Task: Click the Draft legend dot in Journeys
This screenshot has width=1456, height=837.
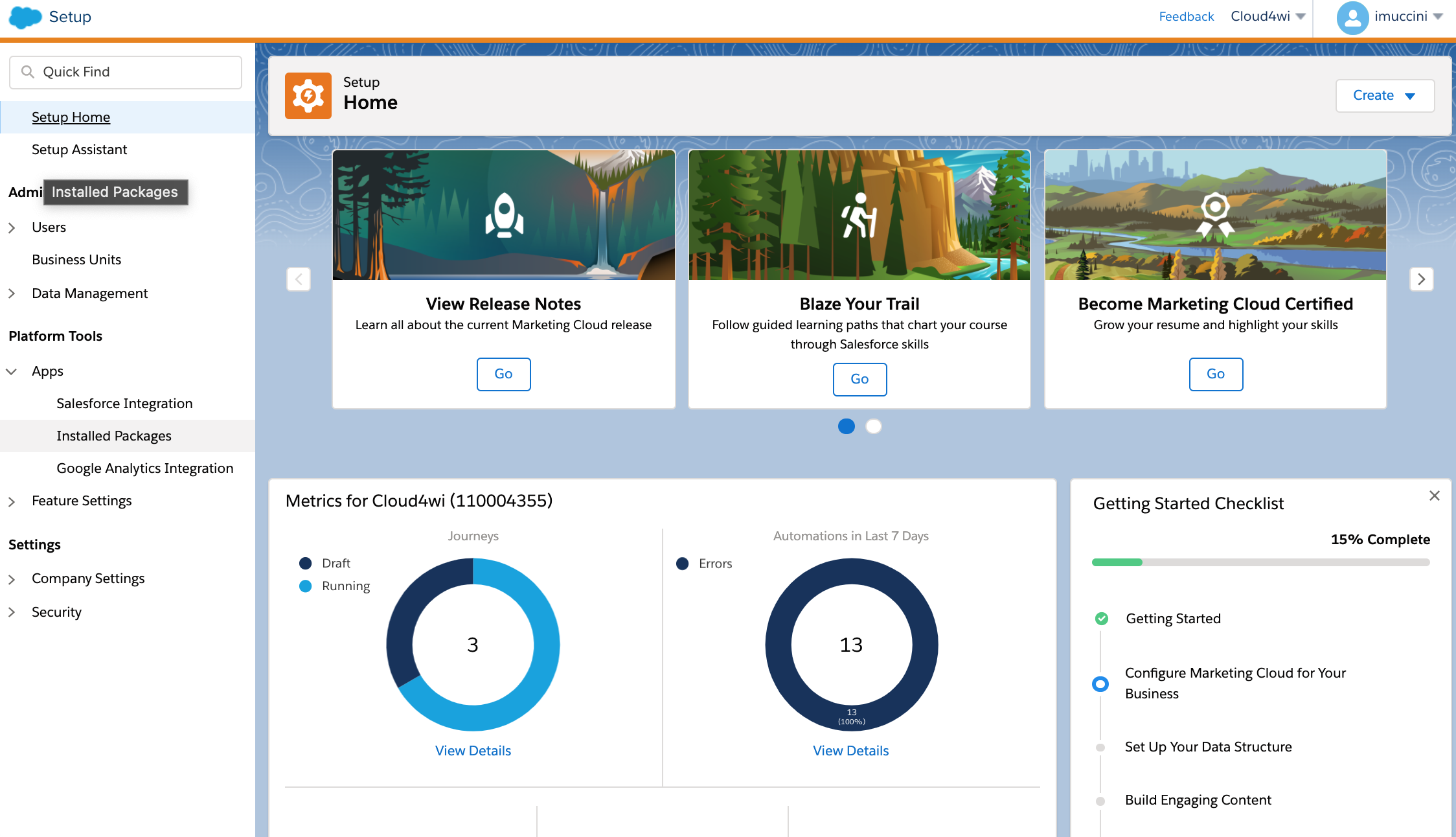Action: (306, 563)
